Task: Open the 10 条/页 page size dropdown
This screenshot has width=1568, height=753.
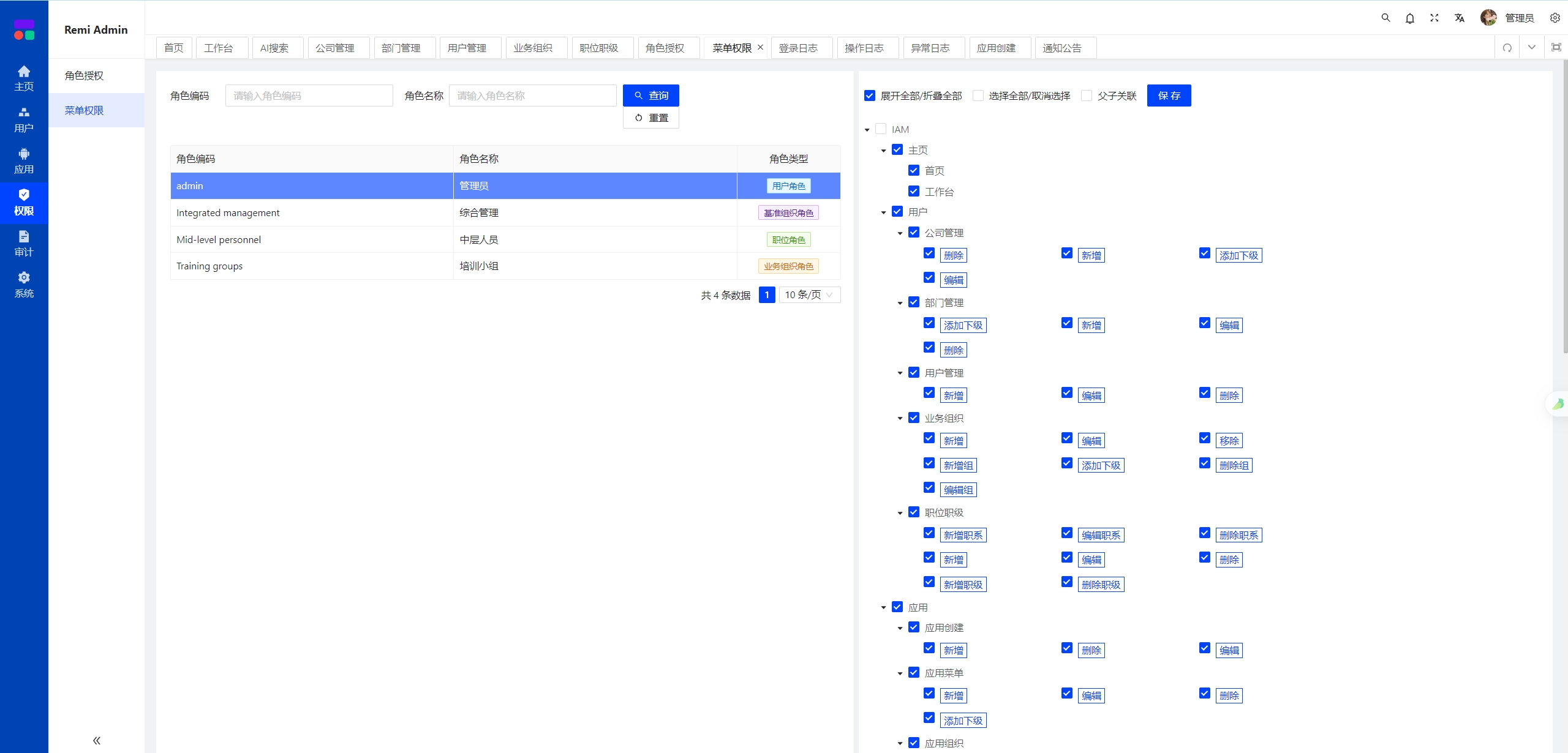Action: tap(809, 294)
